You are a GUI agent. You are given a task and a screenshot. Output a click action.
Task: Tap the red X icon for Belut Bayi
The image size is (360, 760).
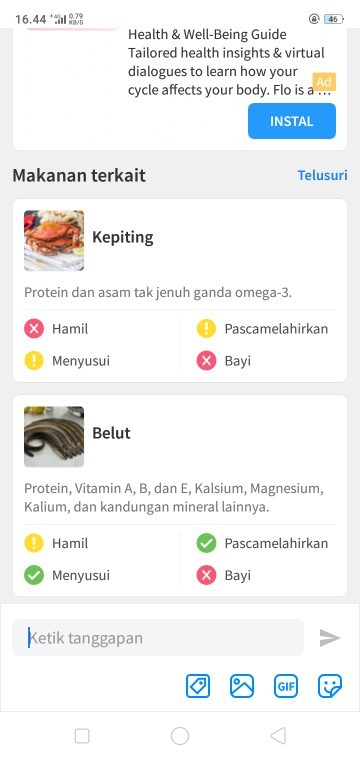click(x=206, y=575)
